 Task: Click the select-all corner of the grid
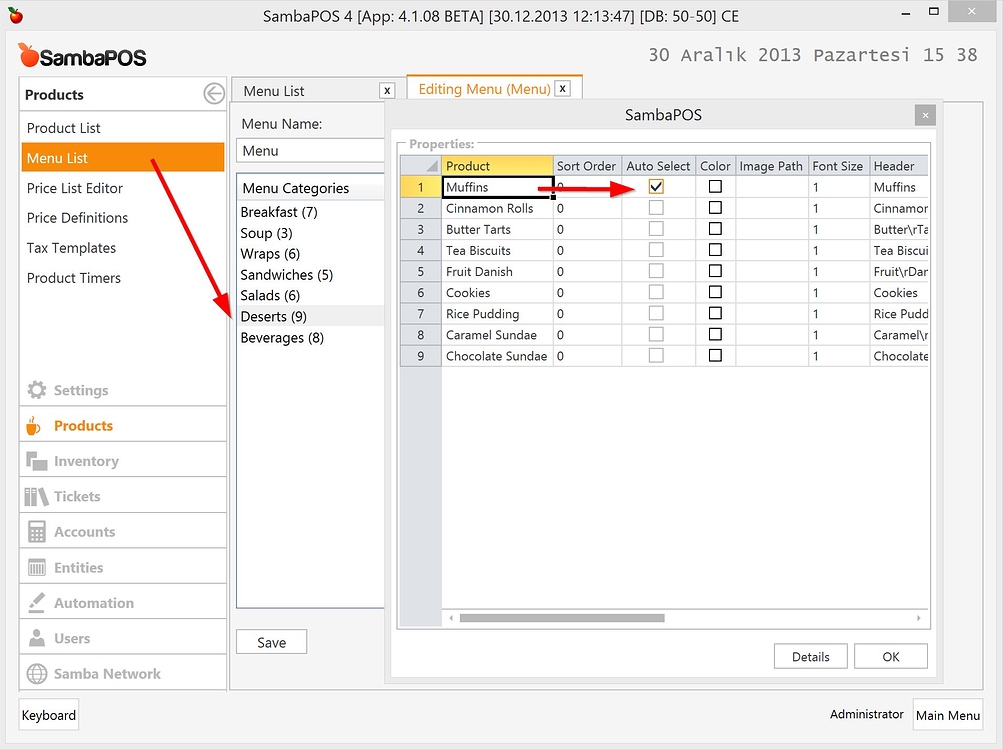click(x=421, y=166)
